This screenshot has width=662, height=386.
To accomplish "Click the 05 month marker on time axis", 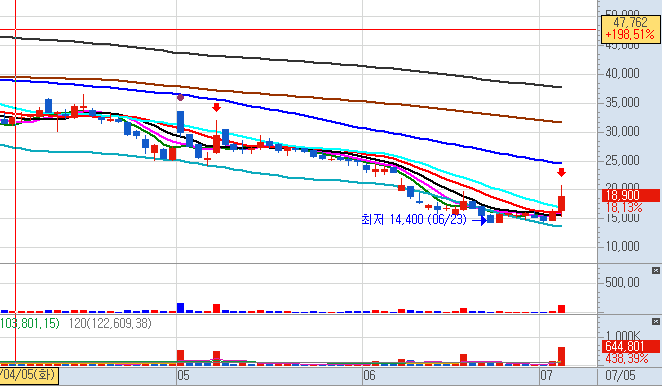I will point(183,375).
